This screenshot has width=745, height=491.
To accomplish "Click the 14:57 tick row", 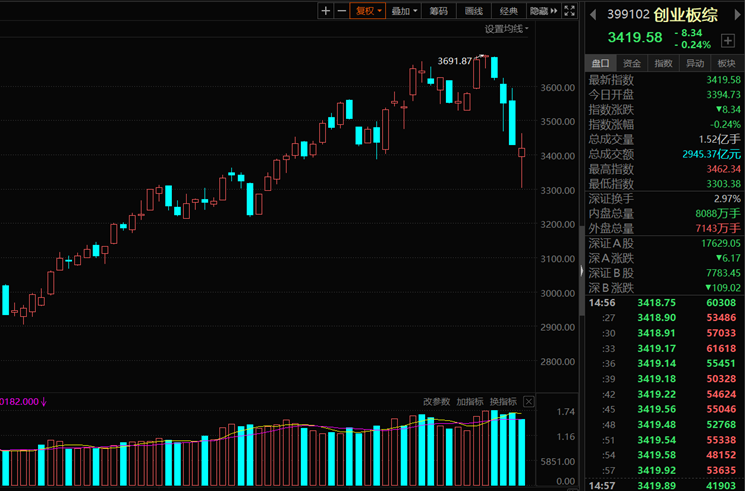I will click(662, 485).
